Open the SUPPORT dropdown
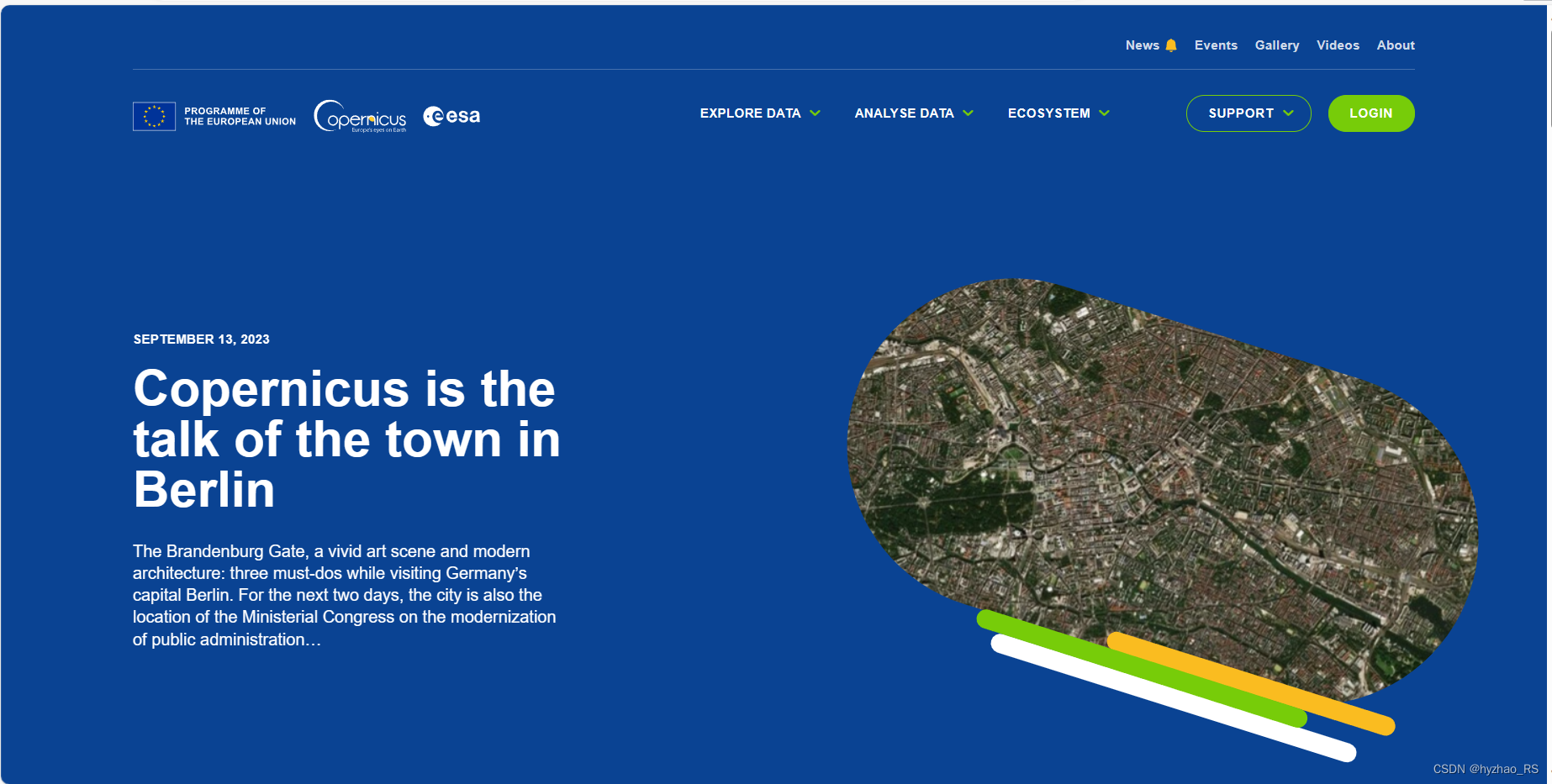1552x784 pixels. [x=1243, y=113]
